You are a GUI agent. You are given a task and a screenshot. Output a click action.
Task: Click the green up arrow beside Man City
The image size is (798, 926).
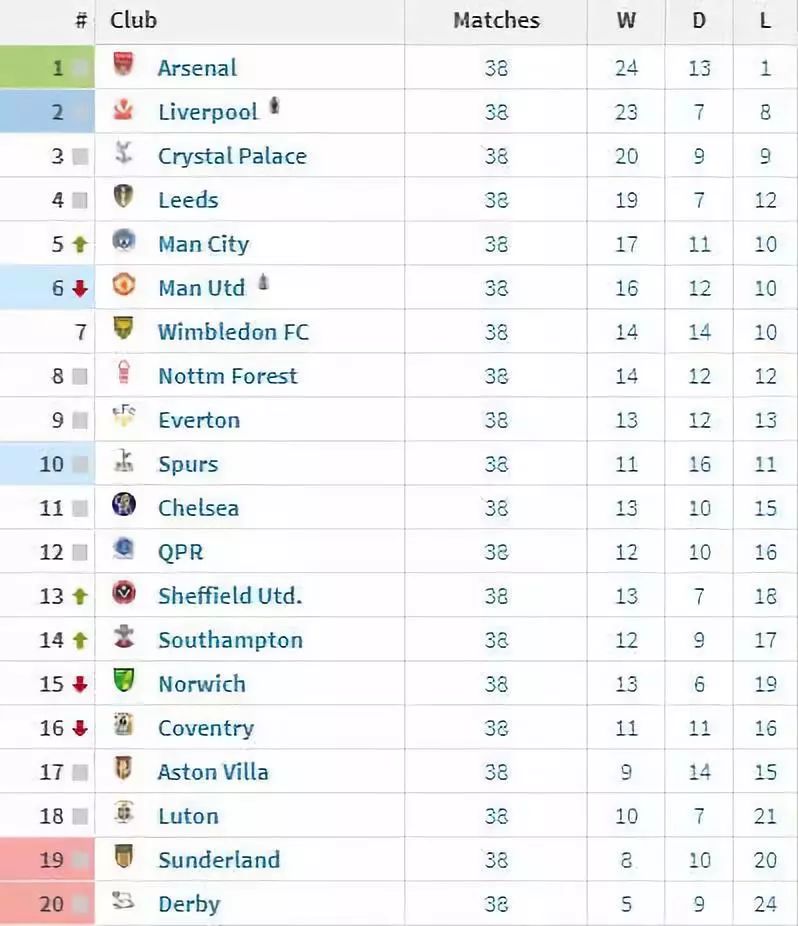(x=80, y=244)
